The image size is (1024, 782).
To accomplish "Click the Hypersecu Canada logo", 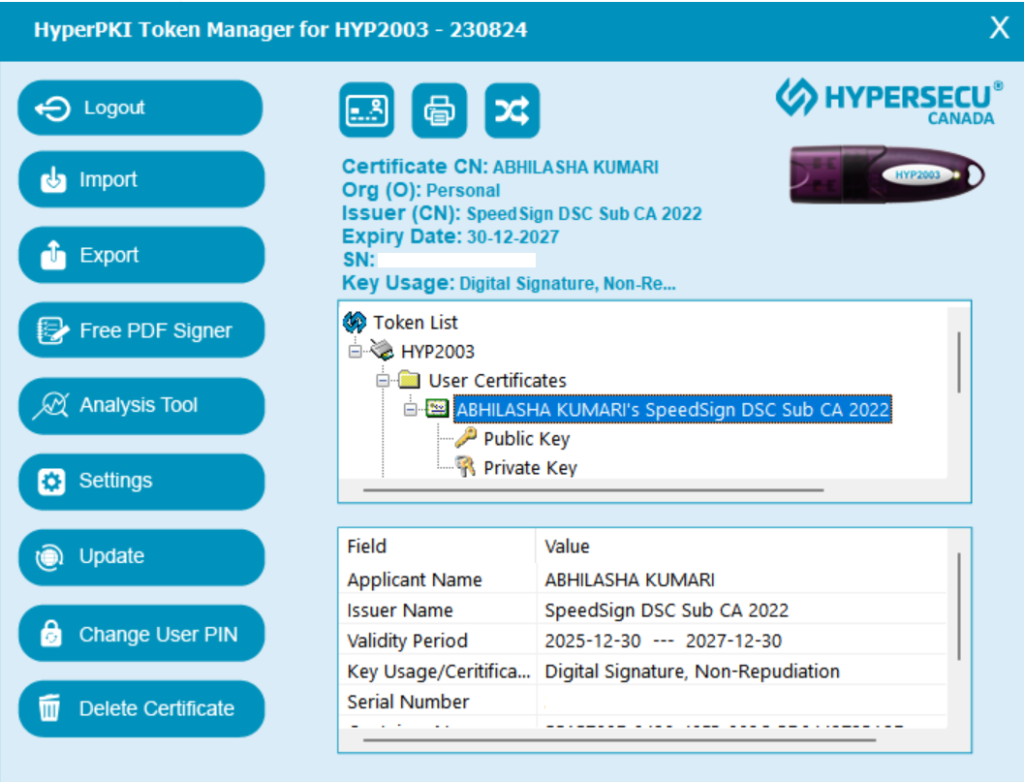I will pyautogui.click(x=888, y=103).
